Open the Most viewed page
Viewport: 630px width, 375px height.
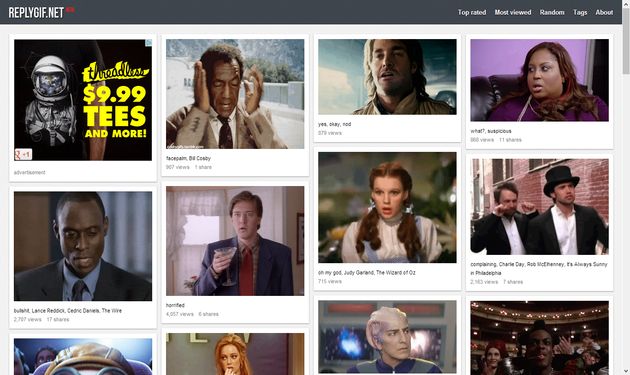click(513, 12)
